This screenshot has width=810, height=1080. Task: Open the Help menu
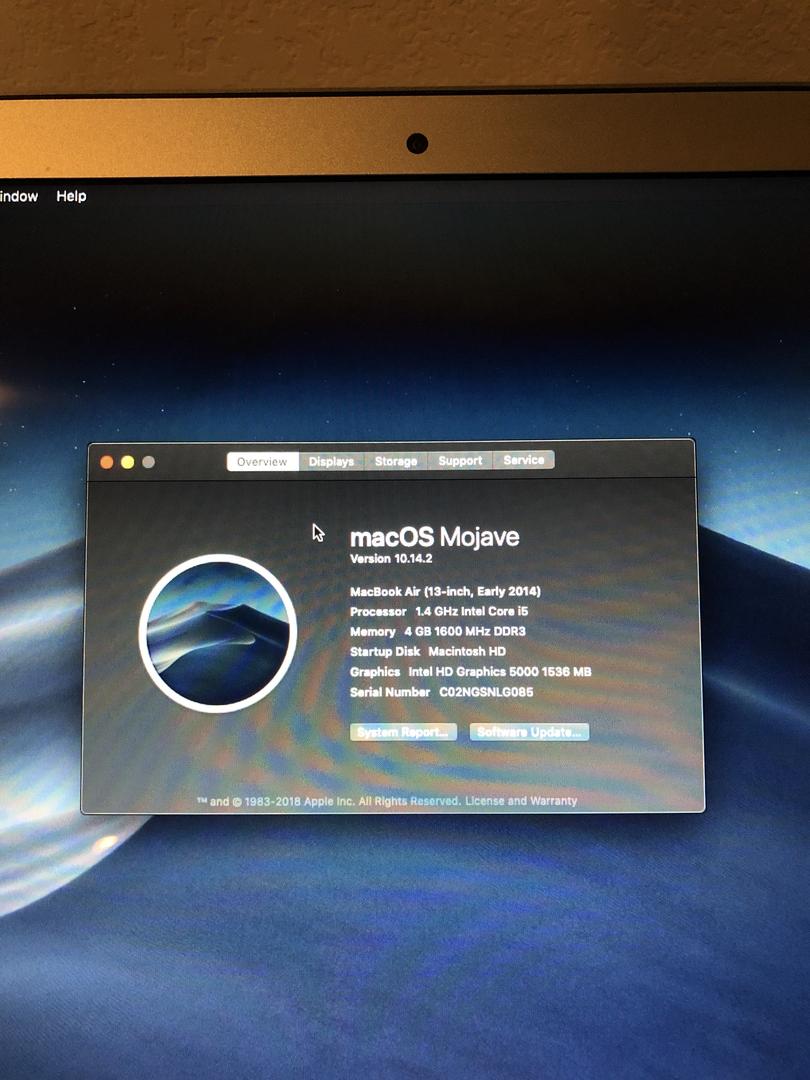[71, 196]
